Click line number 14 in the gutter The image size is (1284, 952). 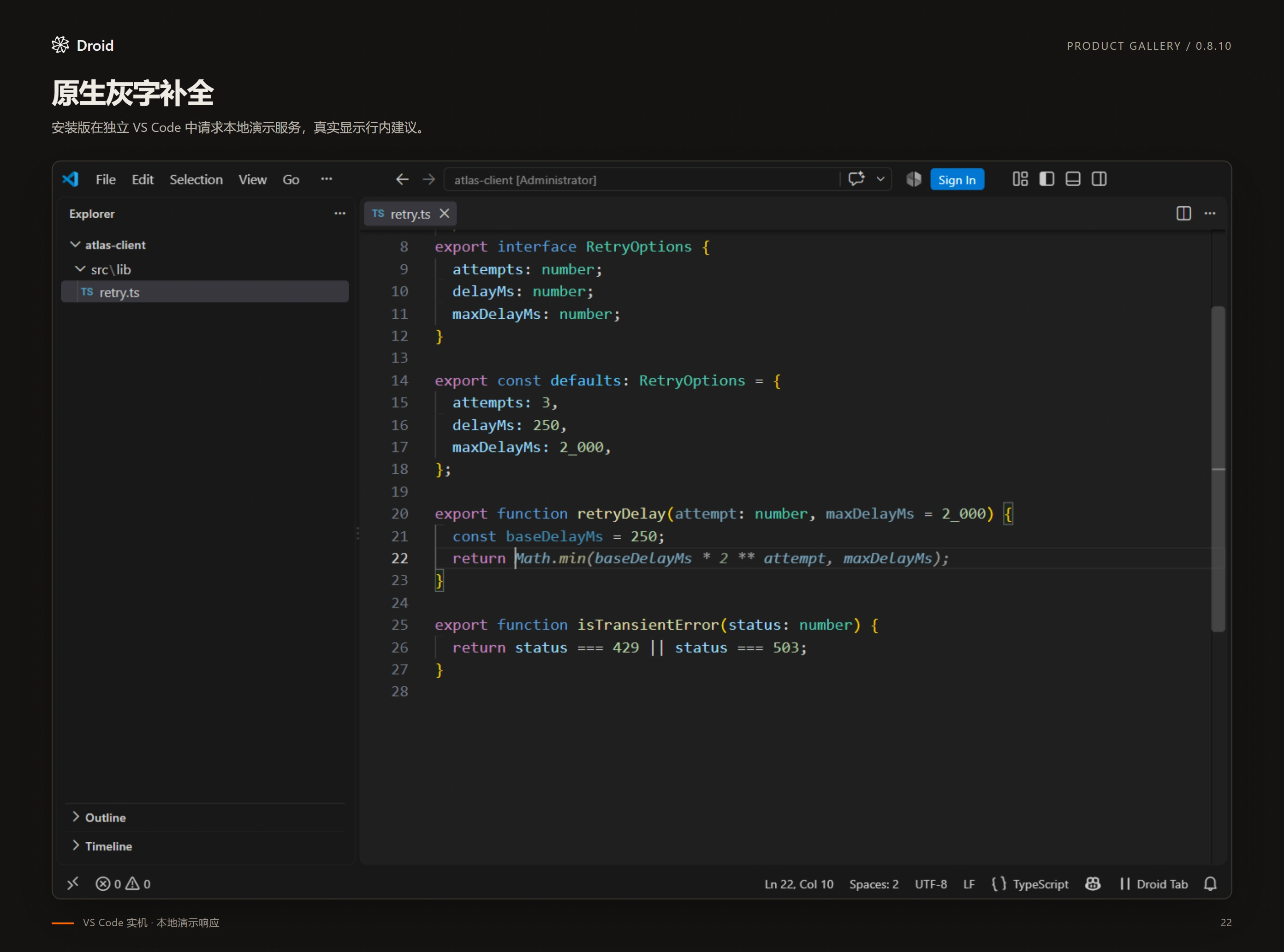[399, 381]
